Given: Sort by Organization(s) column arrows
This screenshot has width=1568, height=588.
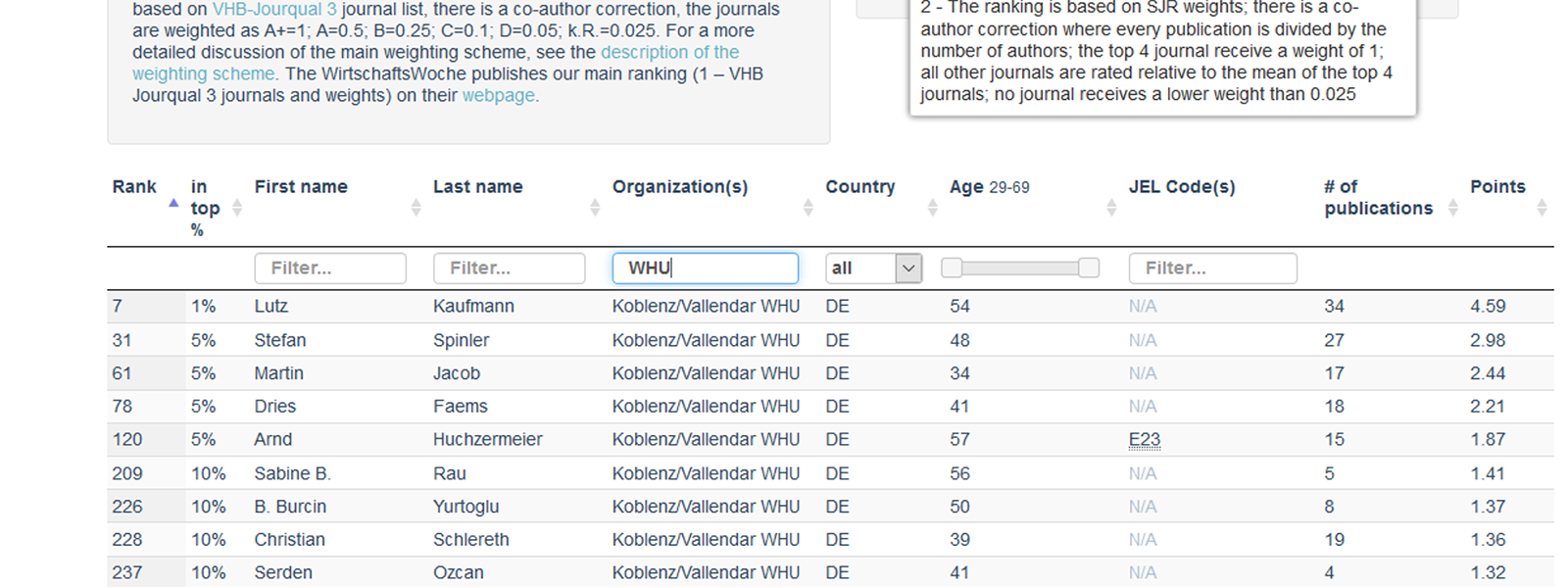Looking at the screenshot, I should coord(808,208).
